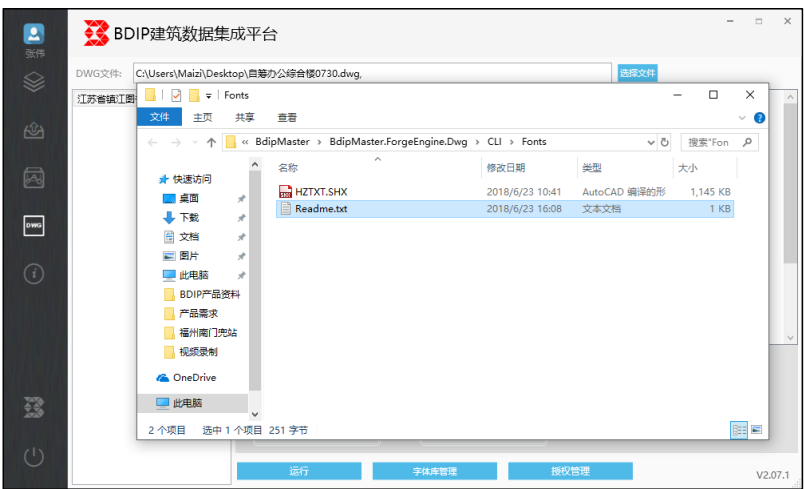Open address bar history dropdown
The width and height of the screenshot is (804, 489).
coord(651,142)
